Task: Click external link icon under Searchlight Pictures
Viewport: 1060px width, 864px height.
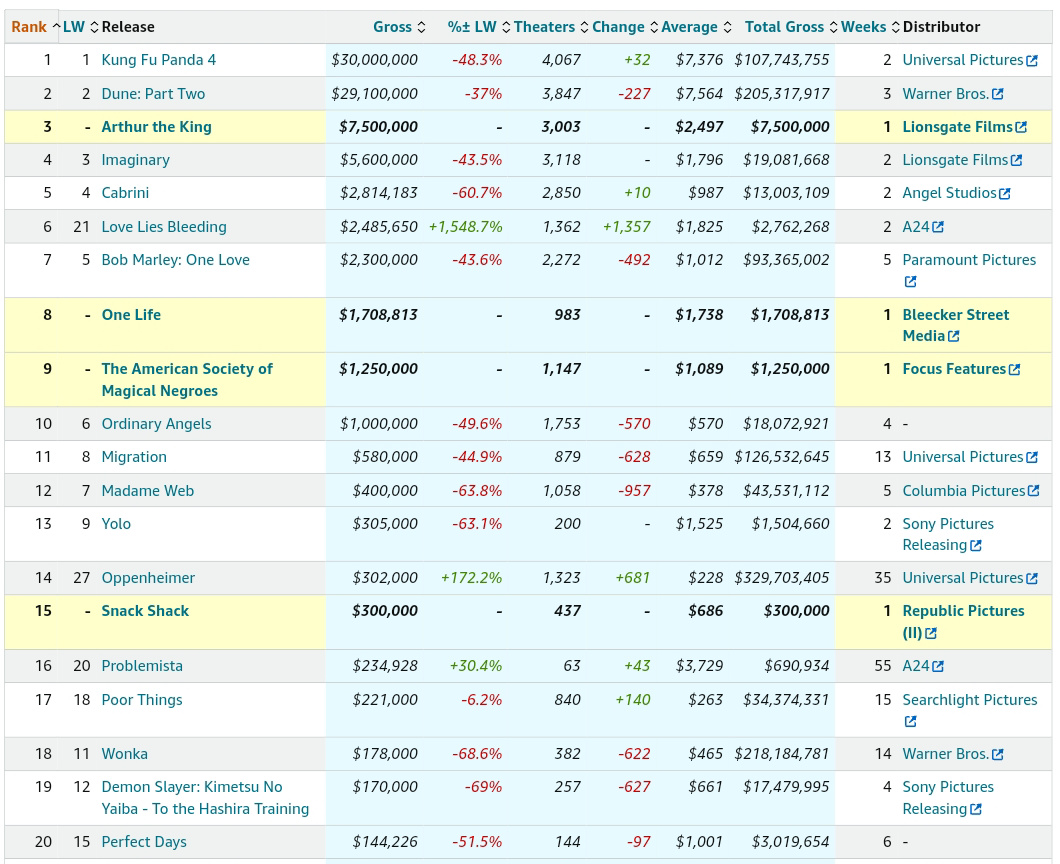Action: tap(911, 721)
